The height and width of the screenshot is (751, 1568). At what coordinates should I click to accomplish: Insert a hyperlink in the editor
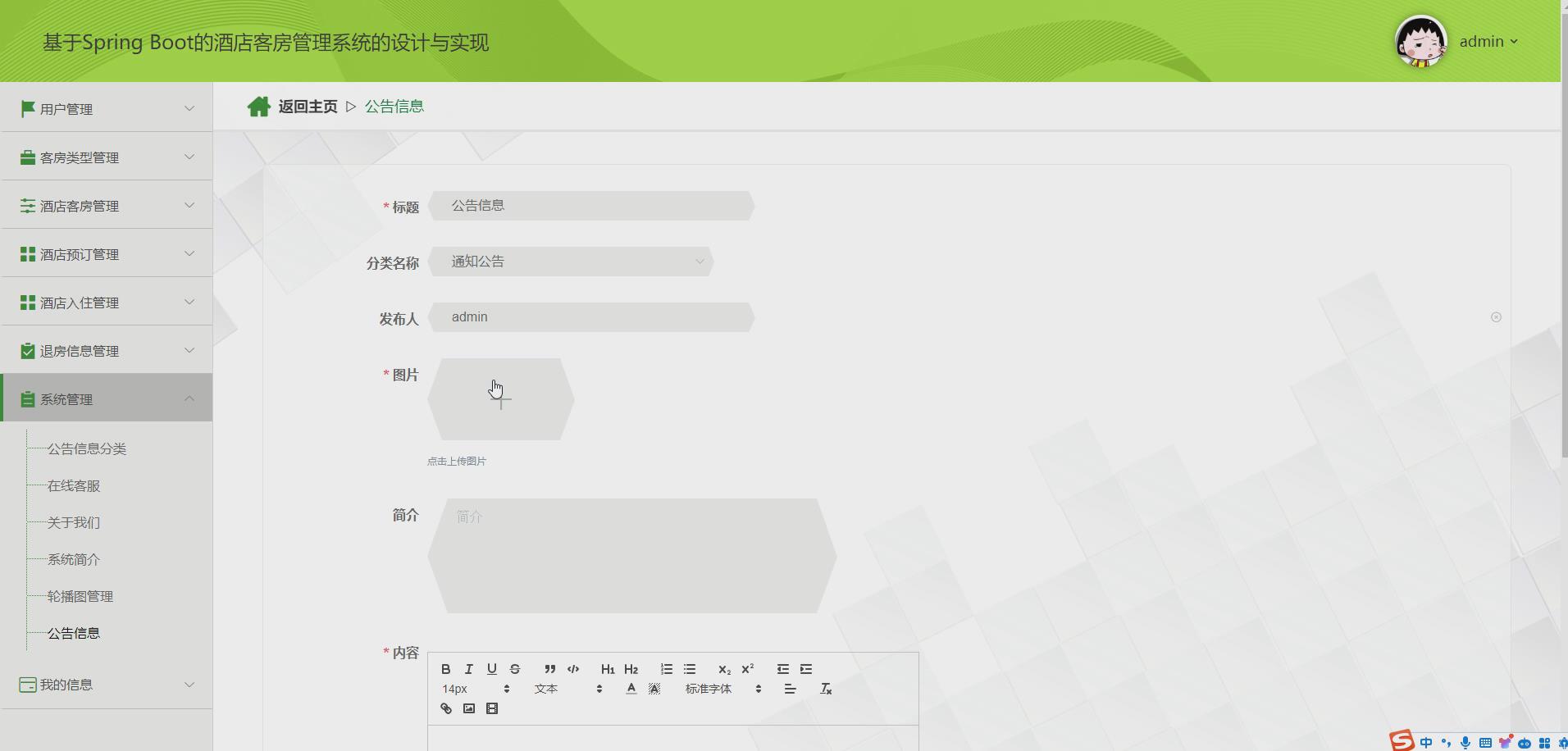point(446,708)
